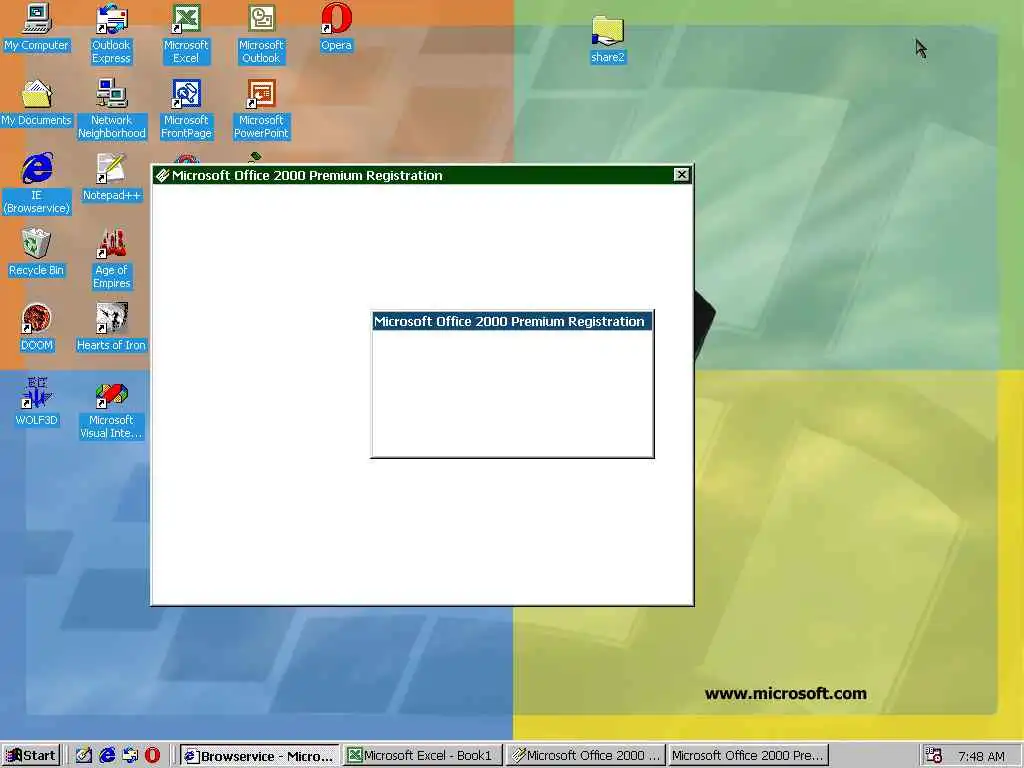Click the Show Desktop quick launch icon
Image resolution: width=1024 pixels, height=768 pixels.
tap(84, 756)
